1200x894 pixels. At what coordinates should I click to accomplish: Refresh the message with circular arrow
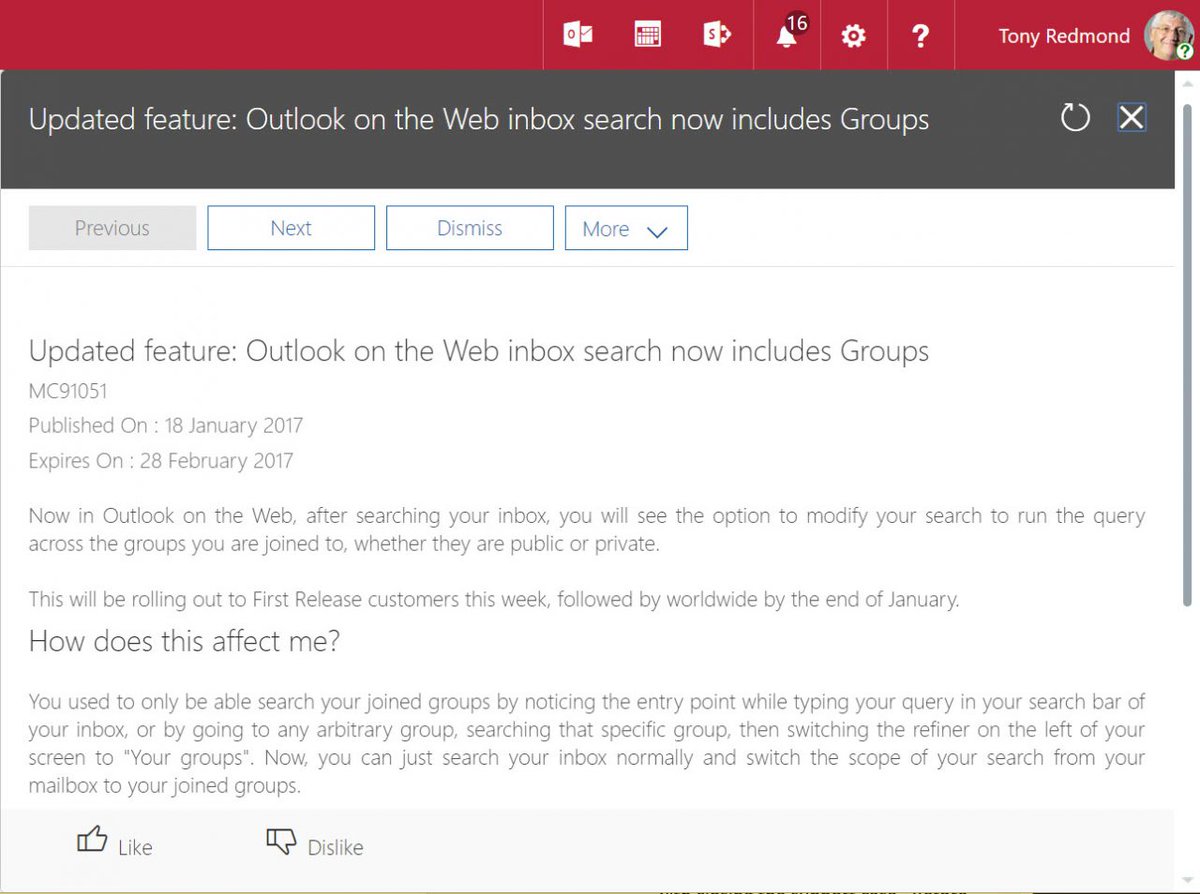click(1075, 119)
